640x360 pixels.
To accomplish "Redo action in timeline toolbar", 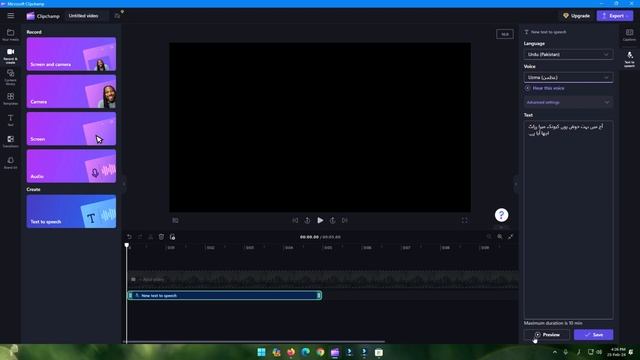I will coord(140,237).
